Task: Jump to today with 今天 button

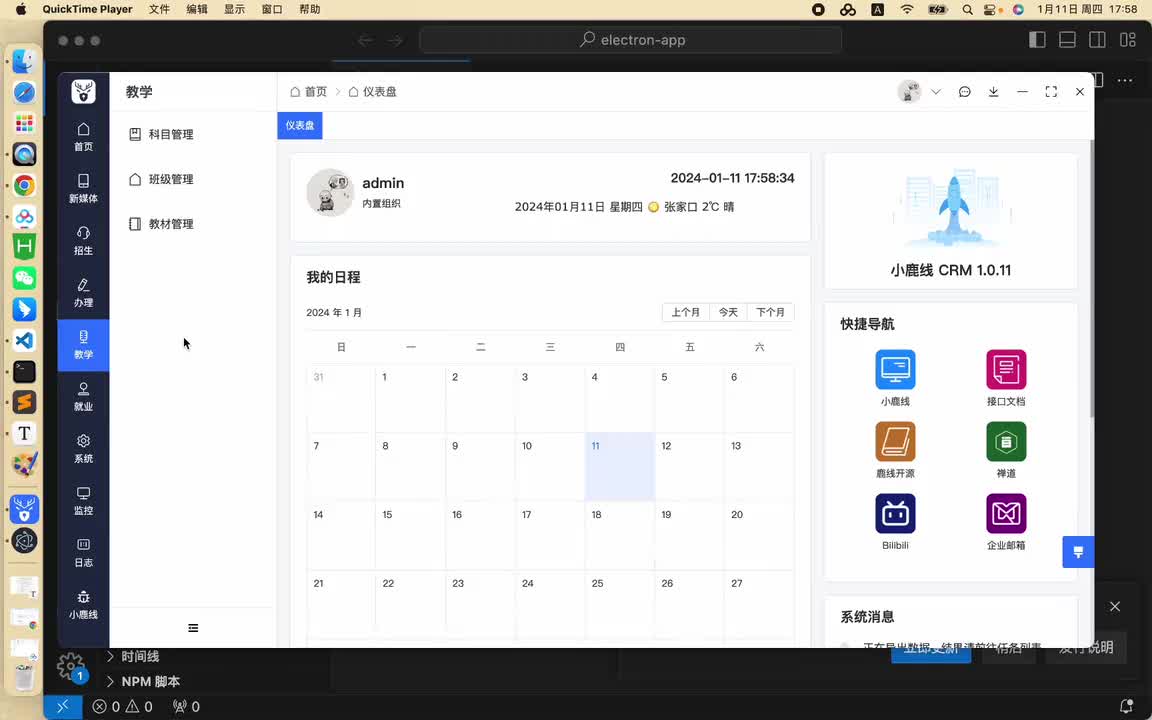Action: [x=728, y=312]
